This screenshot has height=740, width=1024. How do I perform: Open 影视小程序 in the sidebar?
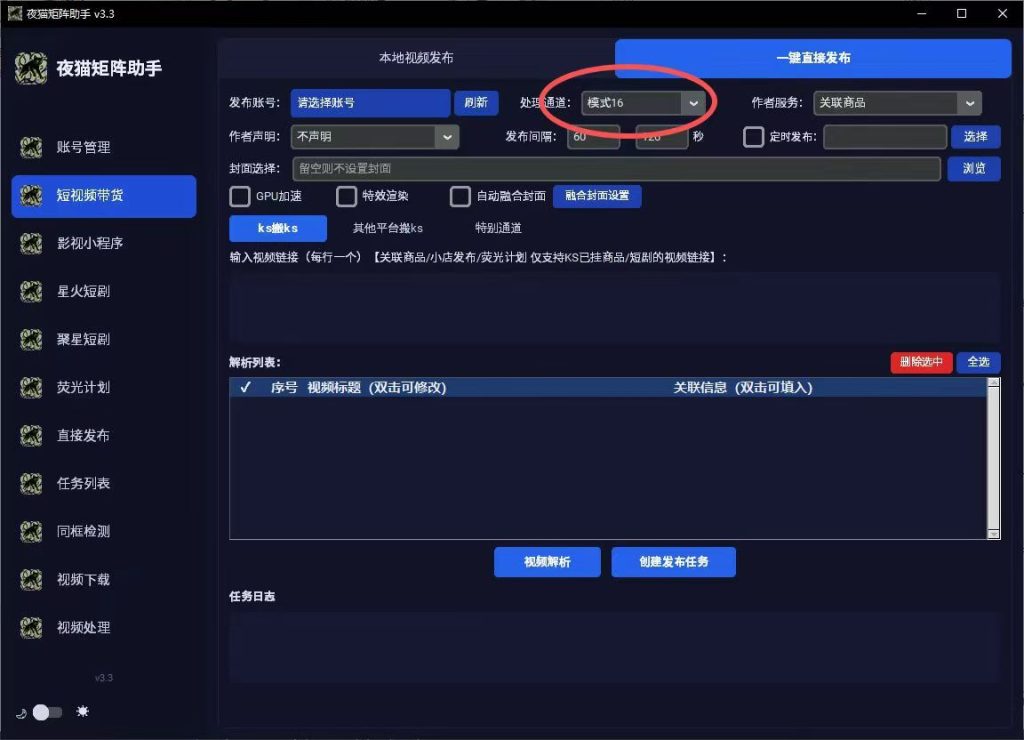pos(104,243)
